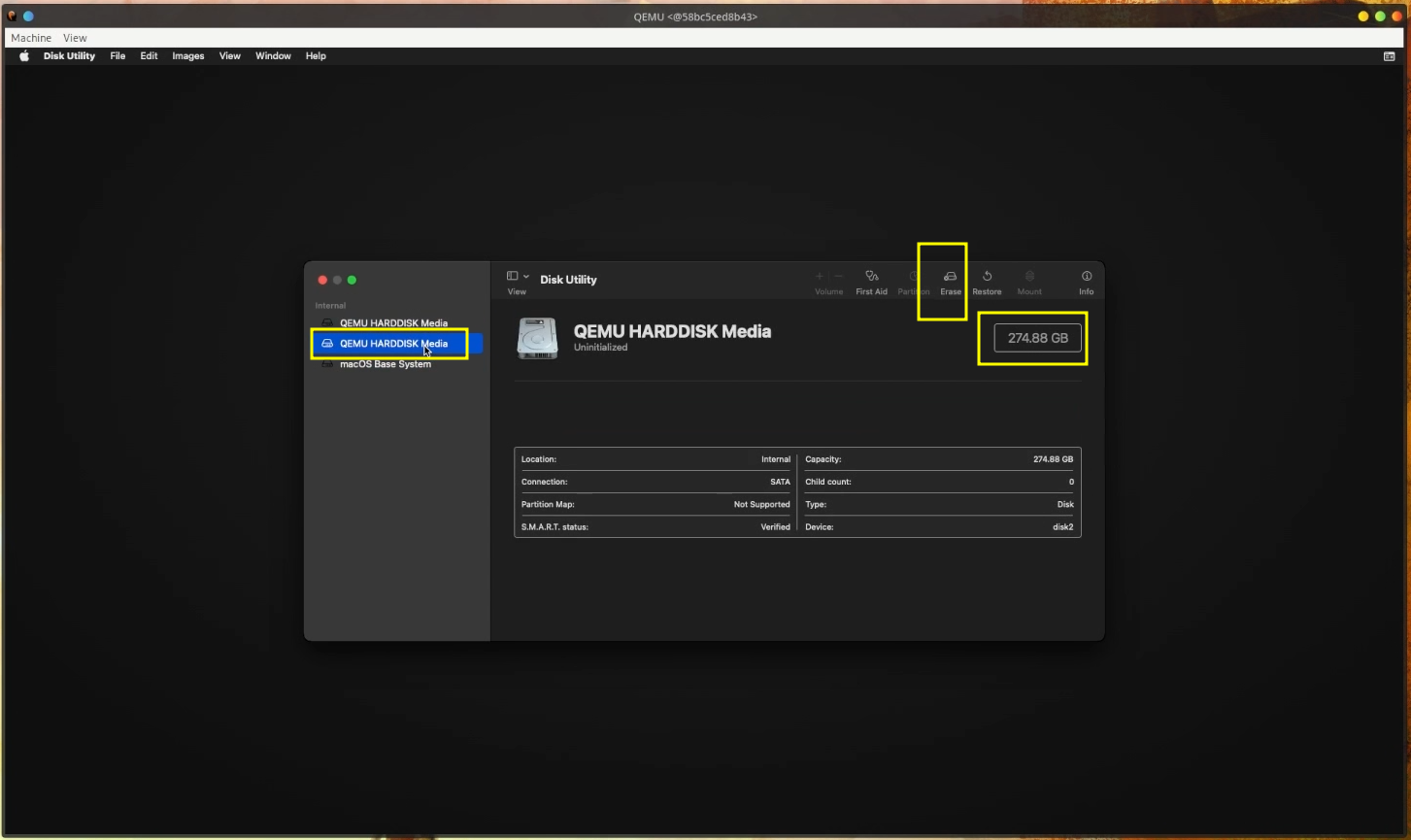The image size is (1411, 840).
Task: Click the Internal value in the info table
Action: point(776,459)
